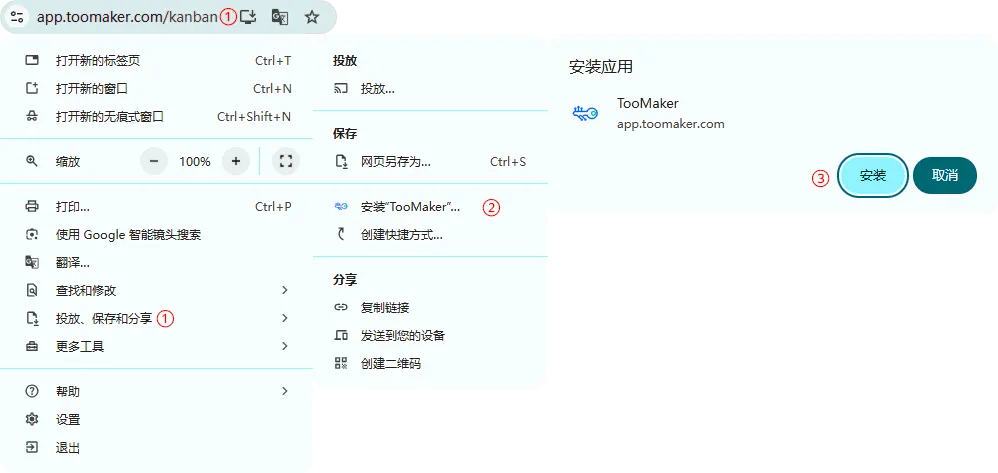Decrease zoom with the minus button

154,161
